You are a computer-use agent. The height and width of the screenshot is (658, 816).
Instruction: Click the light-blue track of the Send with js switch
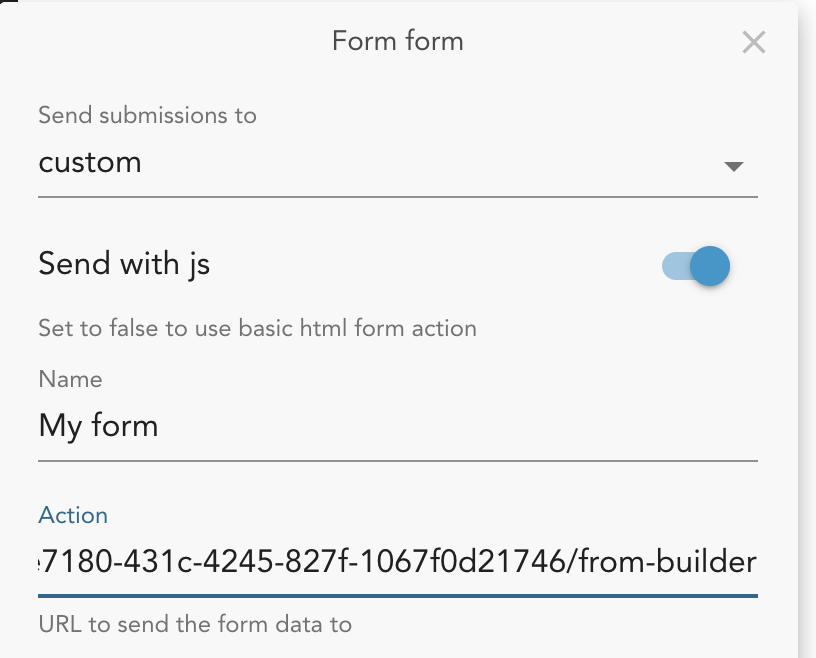point(674,266)
